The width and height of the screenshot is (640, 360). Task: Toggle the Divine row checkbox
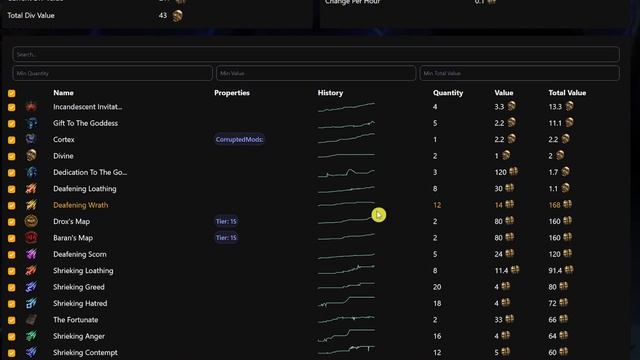(x=11, y=156)
